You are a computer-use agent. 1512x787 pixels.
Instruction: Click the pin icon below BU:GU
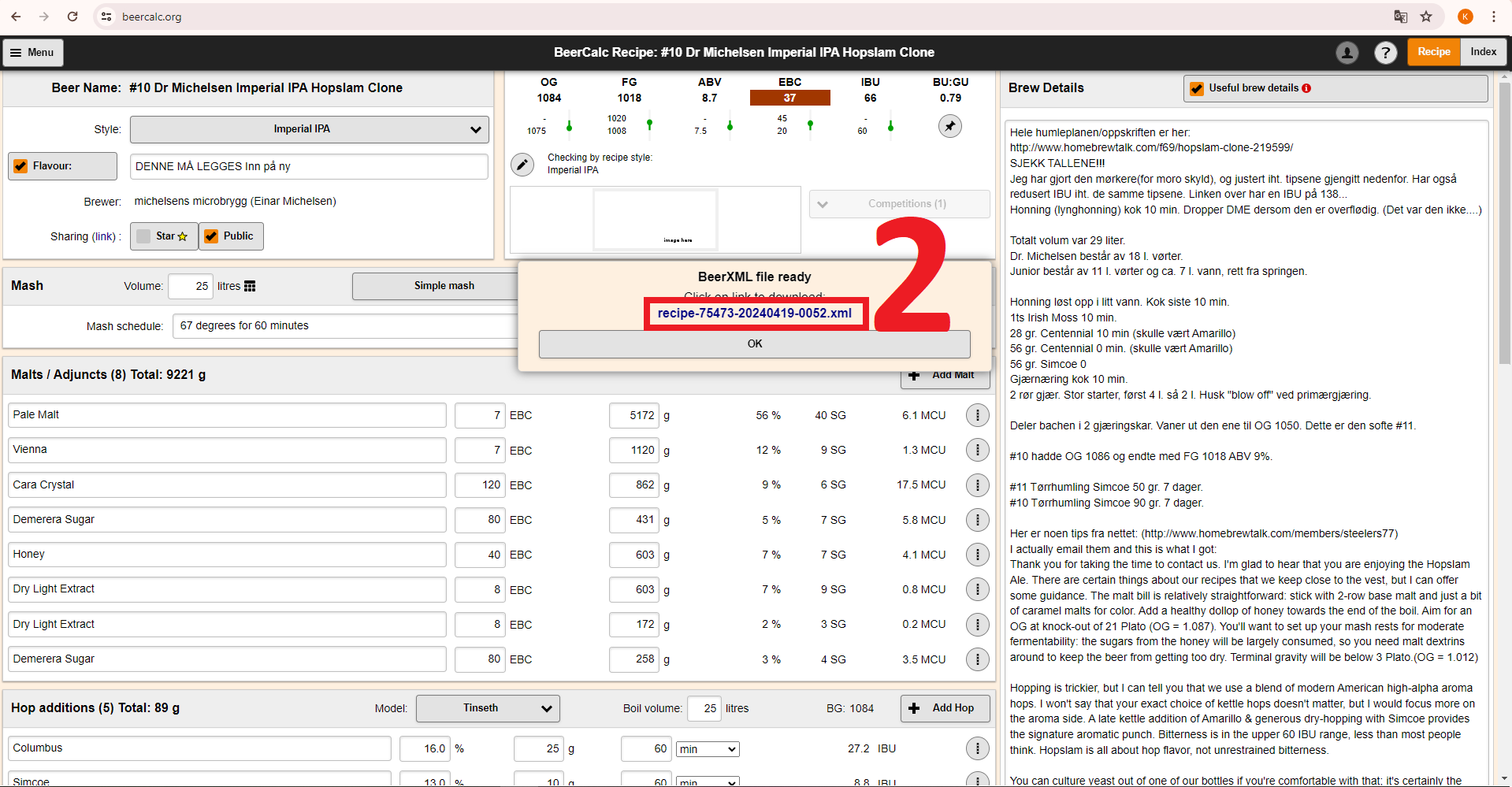click(x=949, y=126)
